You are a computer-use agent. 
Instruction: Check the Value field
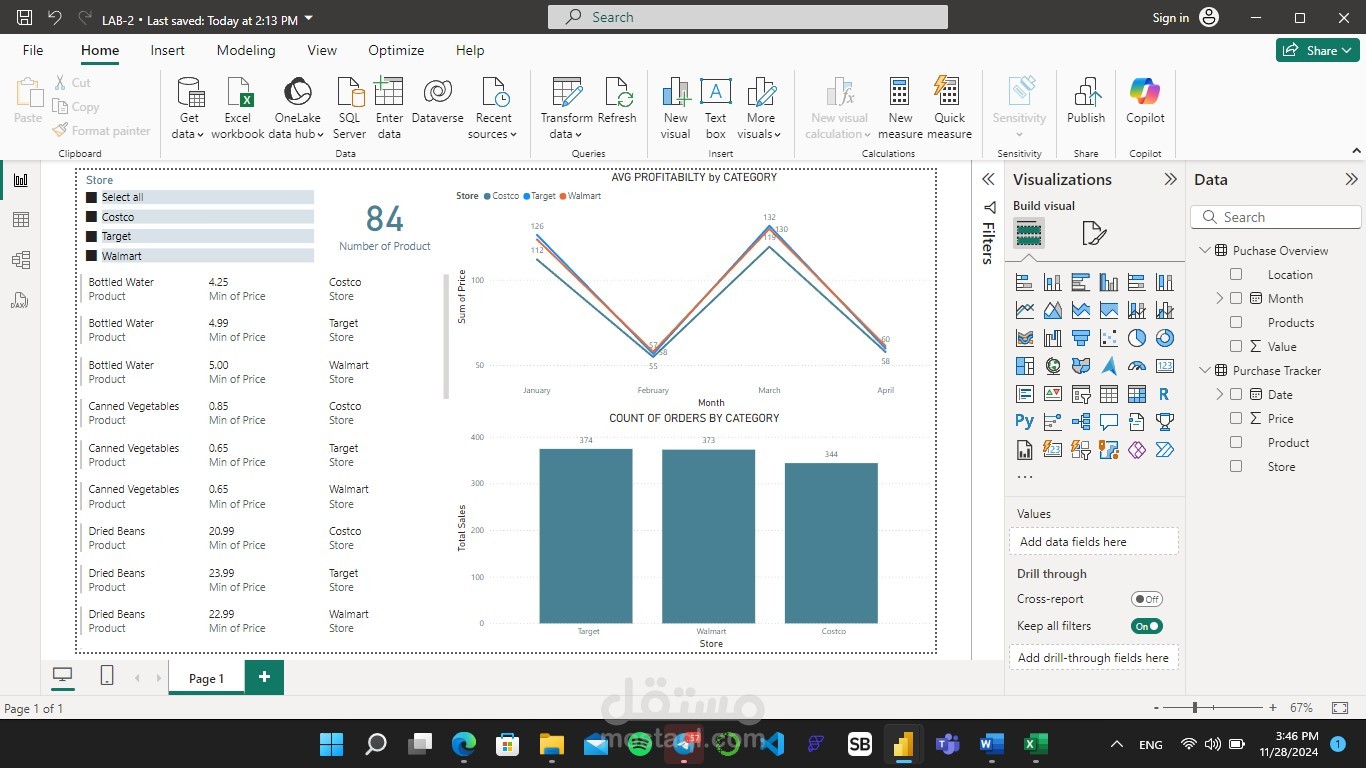pos(1236,346)
